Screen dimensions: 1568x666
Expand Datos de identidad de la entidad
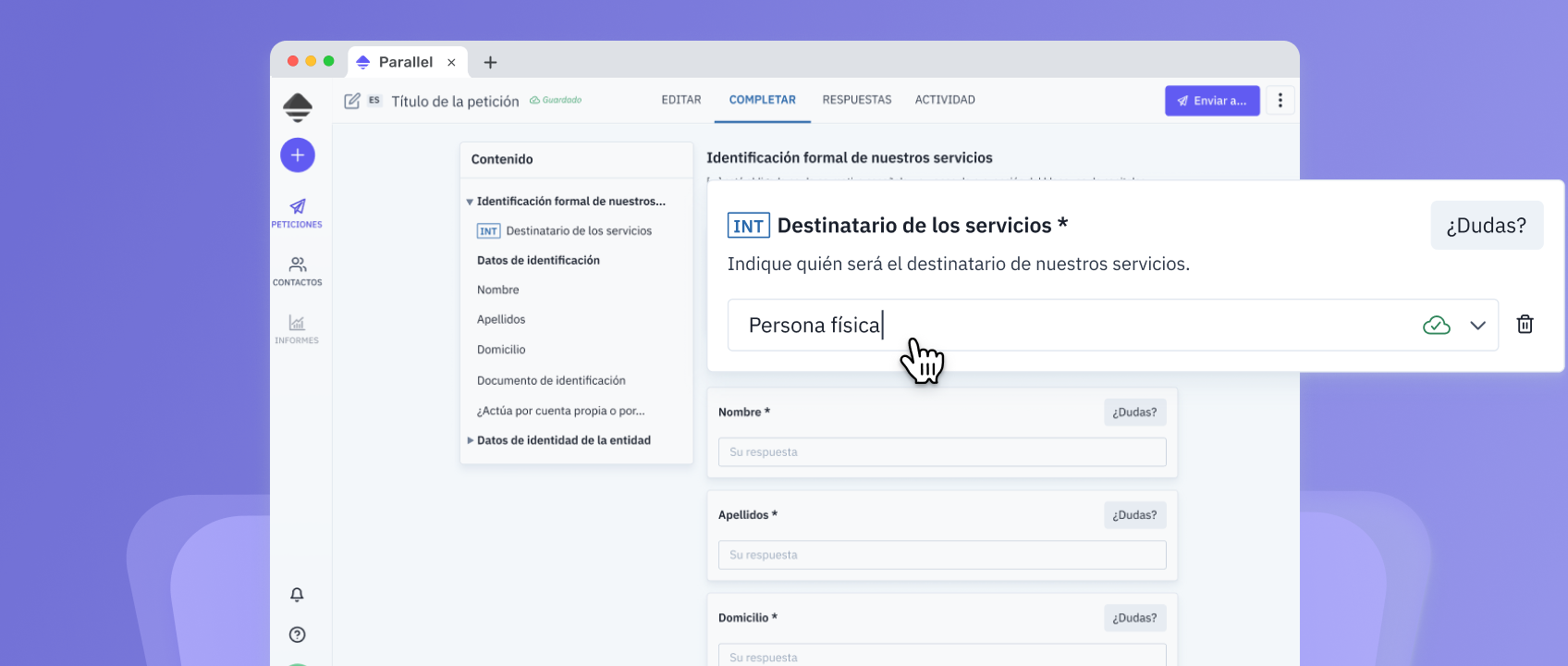471,440
